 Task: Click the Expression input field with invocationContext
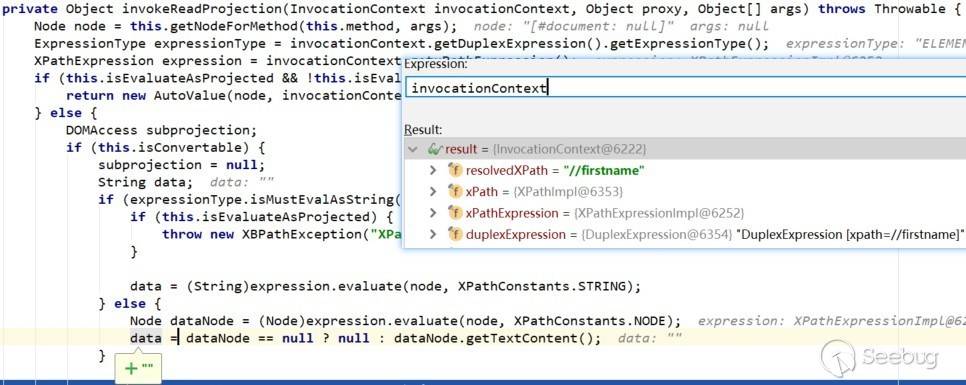tap(685, 87)
